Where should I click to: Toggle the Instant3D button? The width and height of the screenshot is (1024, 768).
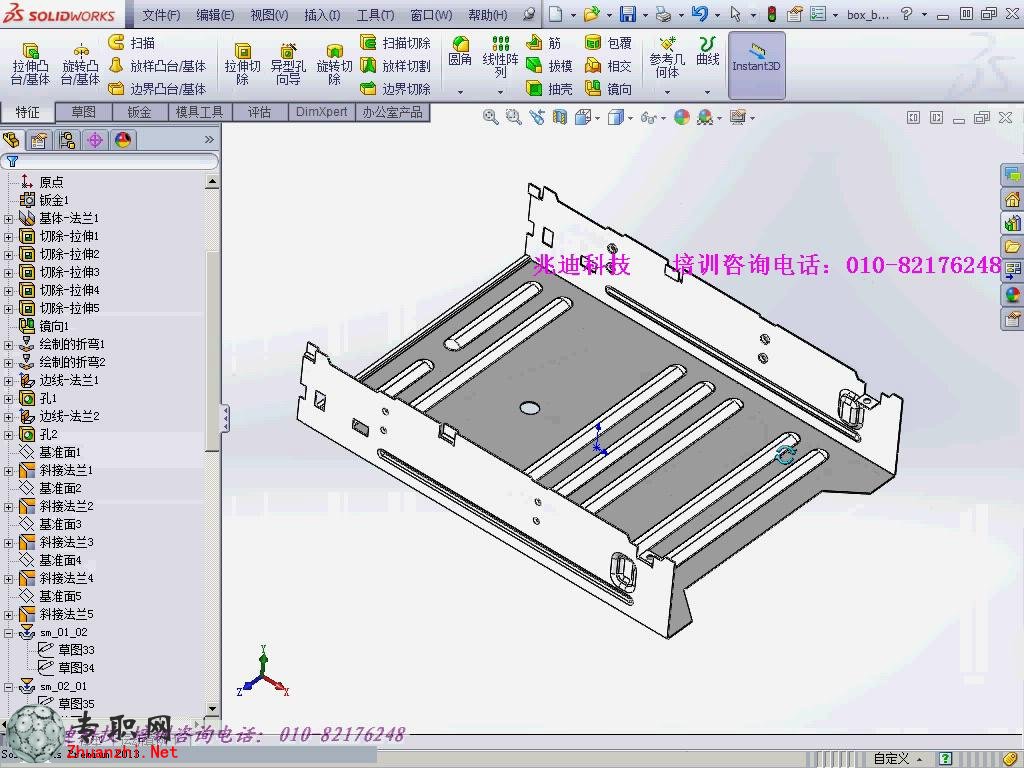(x=756, y=65)
